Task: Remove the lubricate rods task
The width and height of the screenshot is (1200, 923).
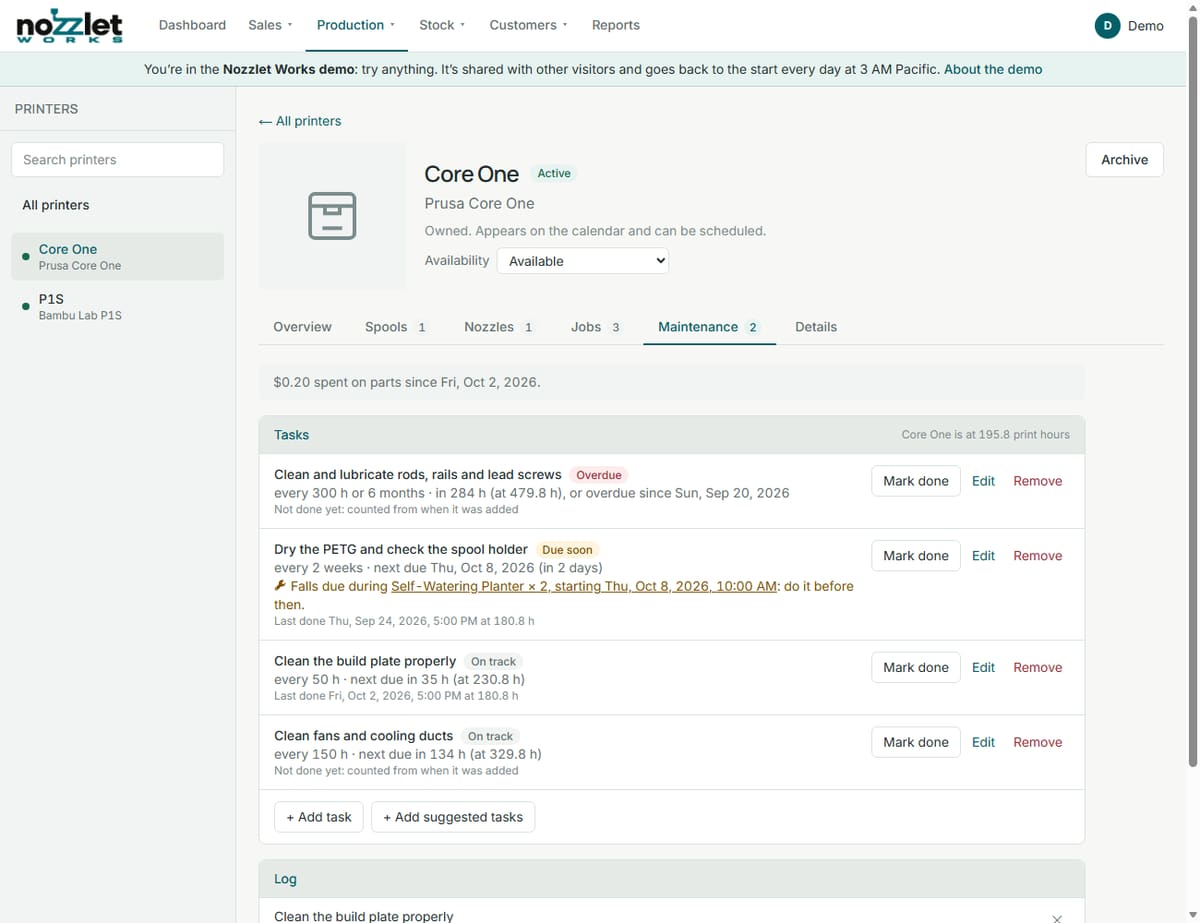Action: click(1038, 481)
